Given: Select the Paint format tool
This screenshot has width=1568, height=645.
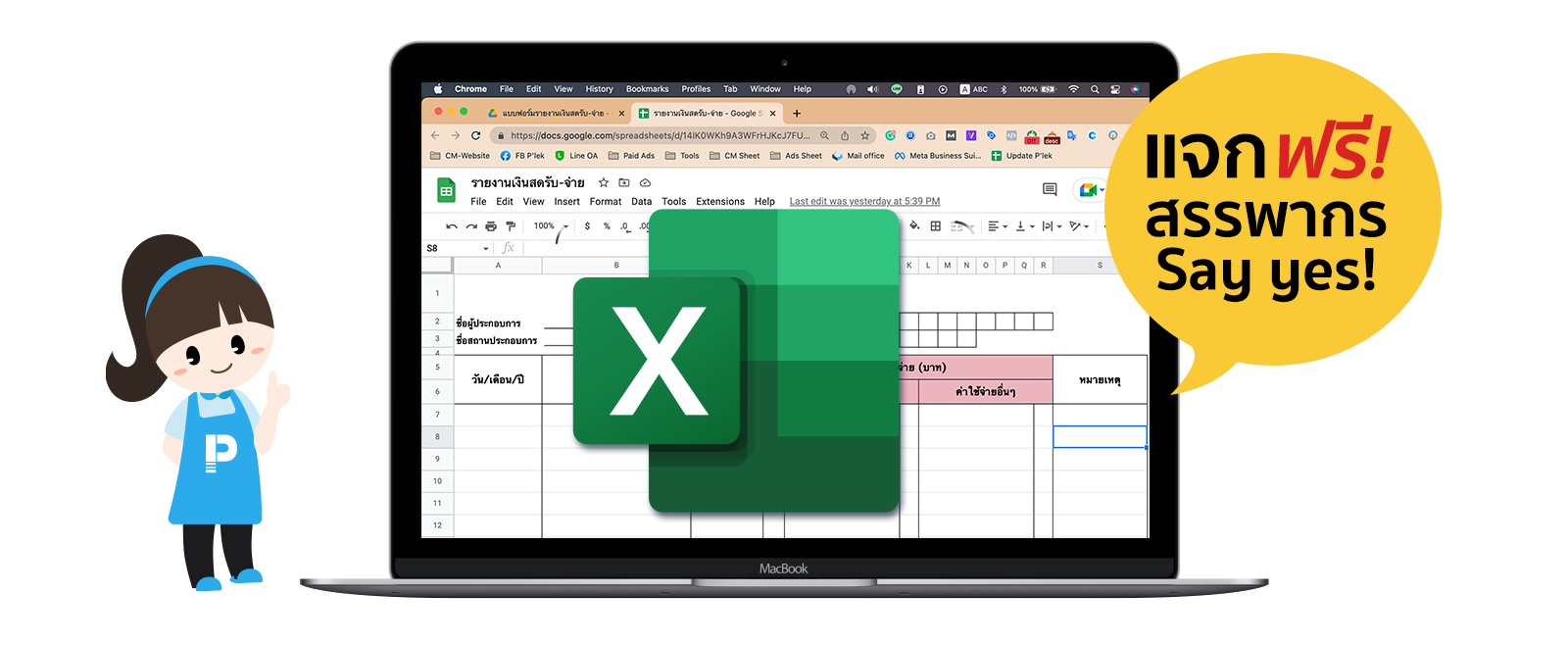Looking at the screenshot, I should pyautogui.click(x=511, y=226).
